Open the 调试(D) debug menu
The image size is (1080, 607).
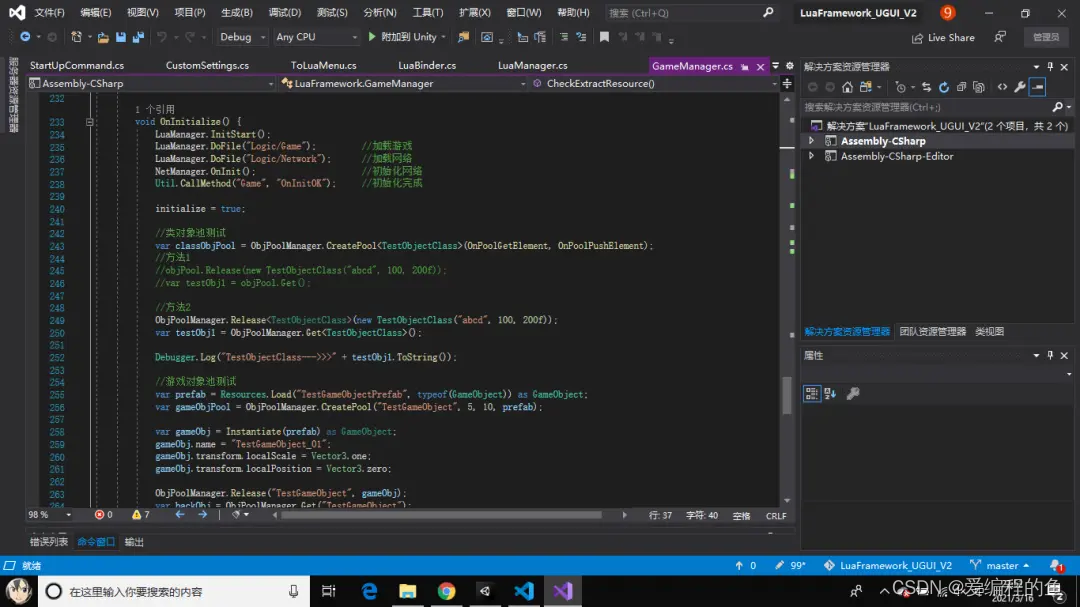point(285,13)
